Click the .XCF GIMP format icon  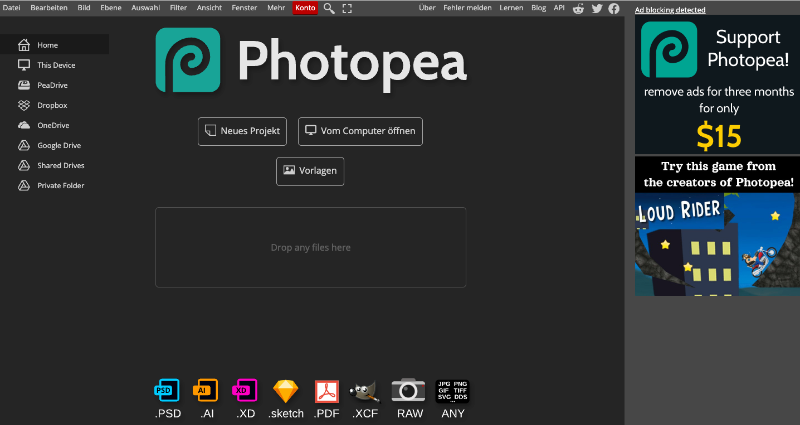point(365,392)
